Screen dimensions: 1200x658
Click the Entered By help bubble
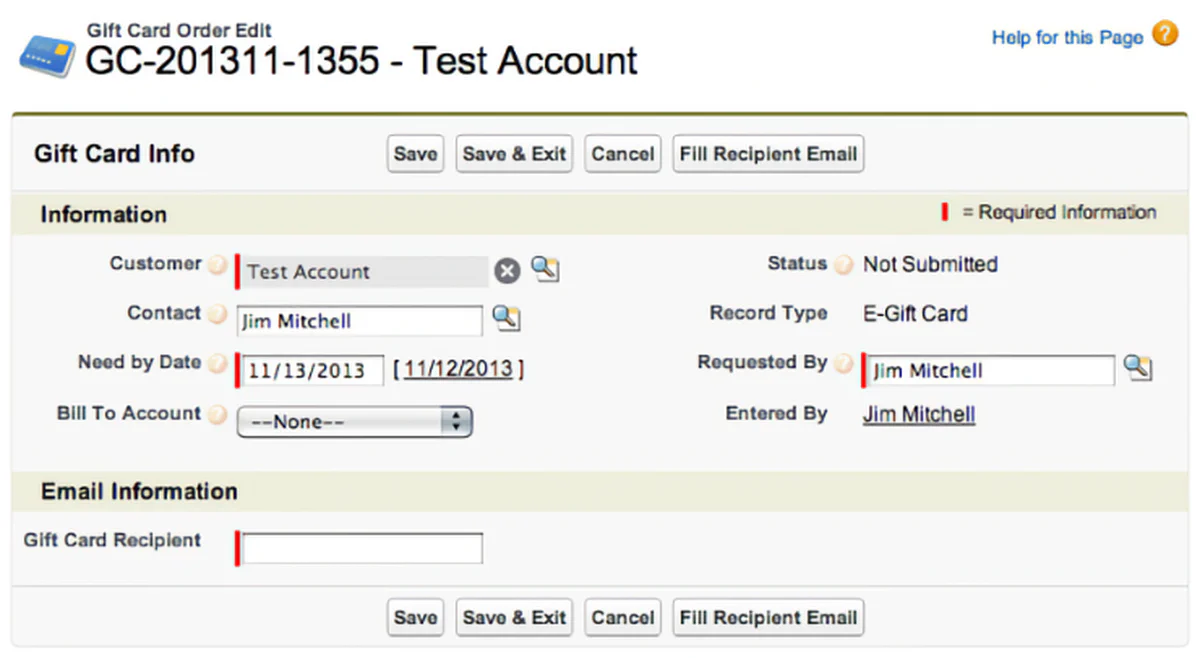point(843,412)
